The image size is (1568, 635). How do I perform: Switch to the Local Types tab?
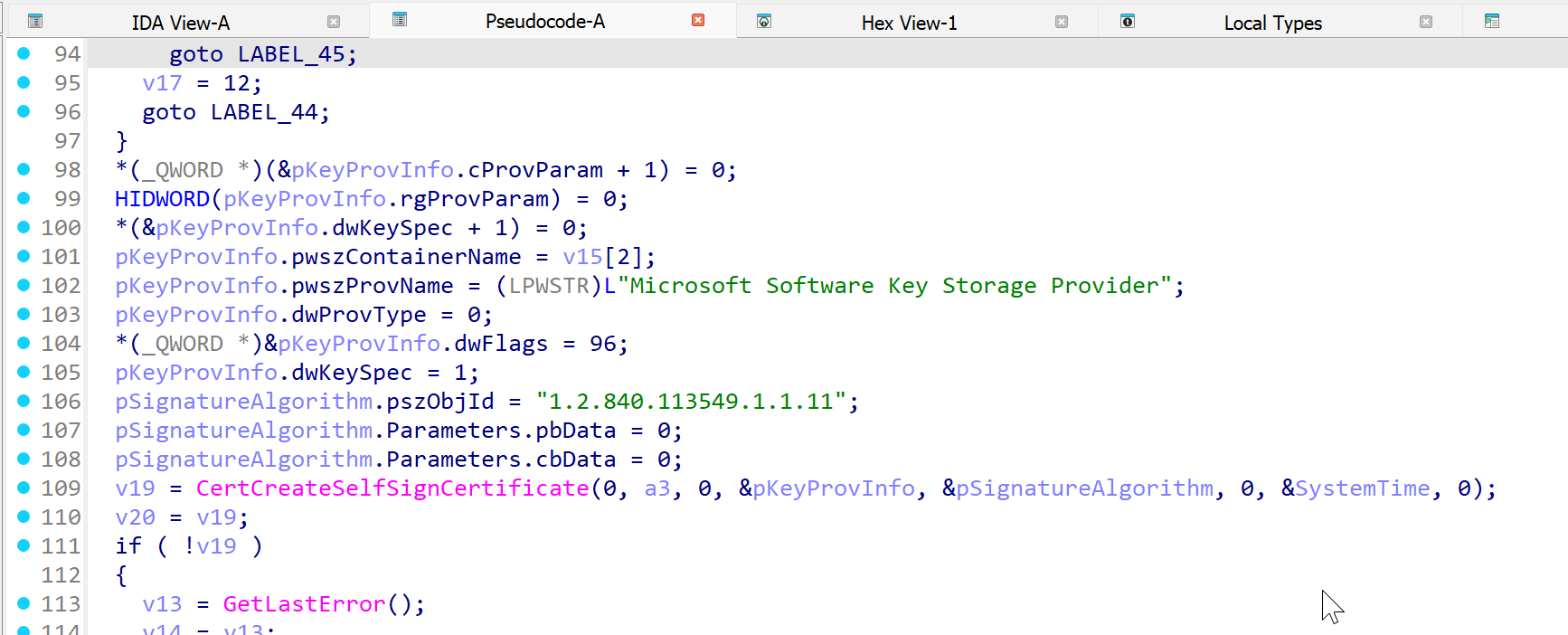tap(1272, 23)
